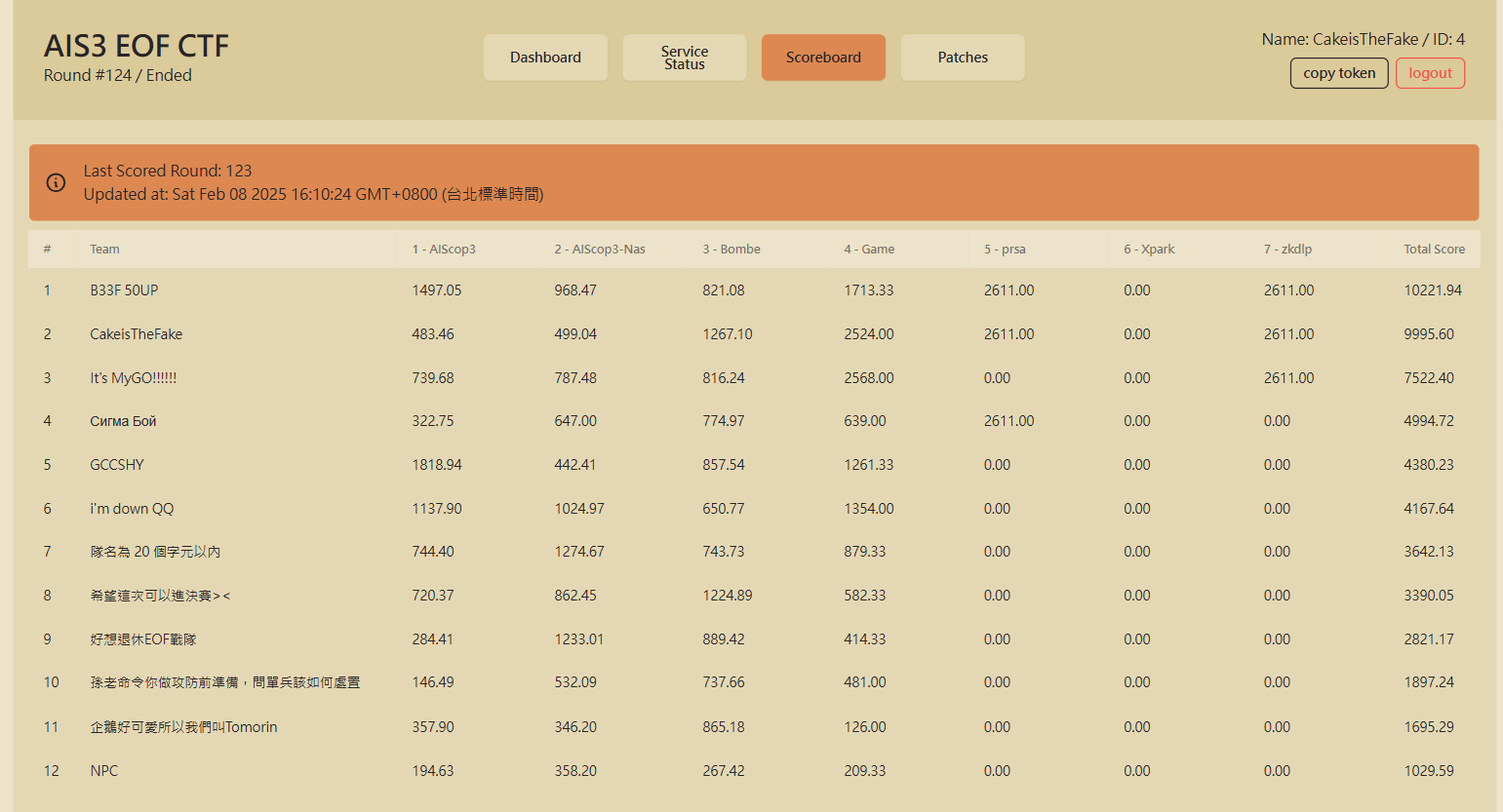Select the GCCSHY team row

tap(754, 465)
